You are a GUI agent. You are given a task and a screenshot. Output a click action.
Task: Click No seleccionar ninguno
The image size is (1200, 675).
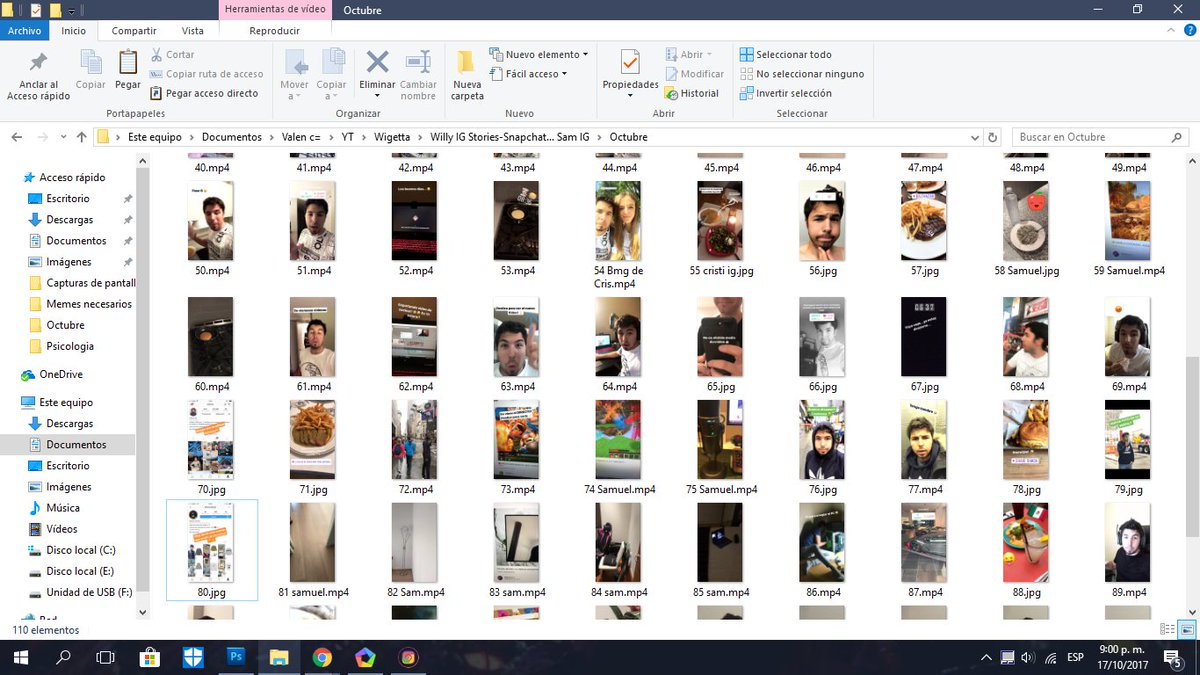(802, 74)
